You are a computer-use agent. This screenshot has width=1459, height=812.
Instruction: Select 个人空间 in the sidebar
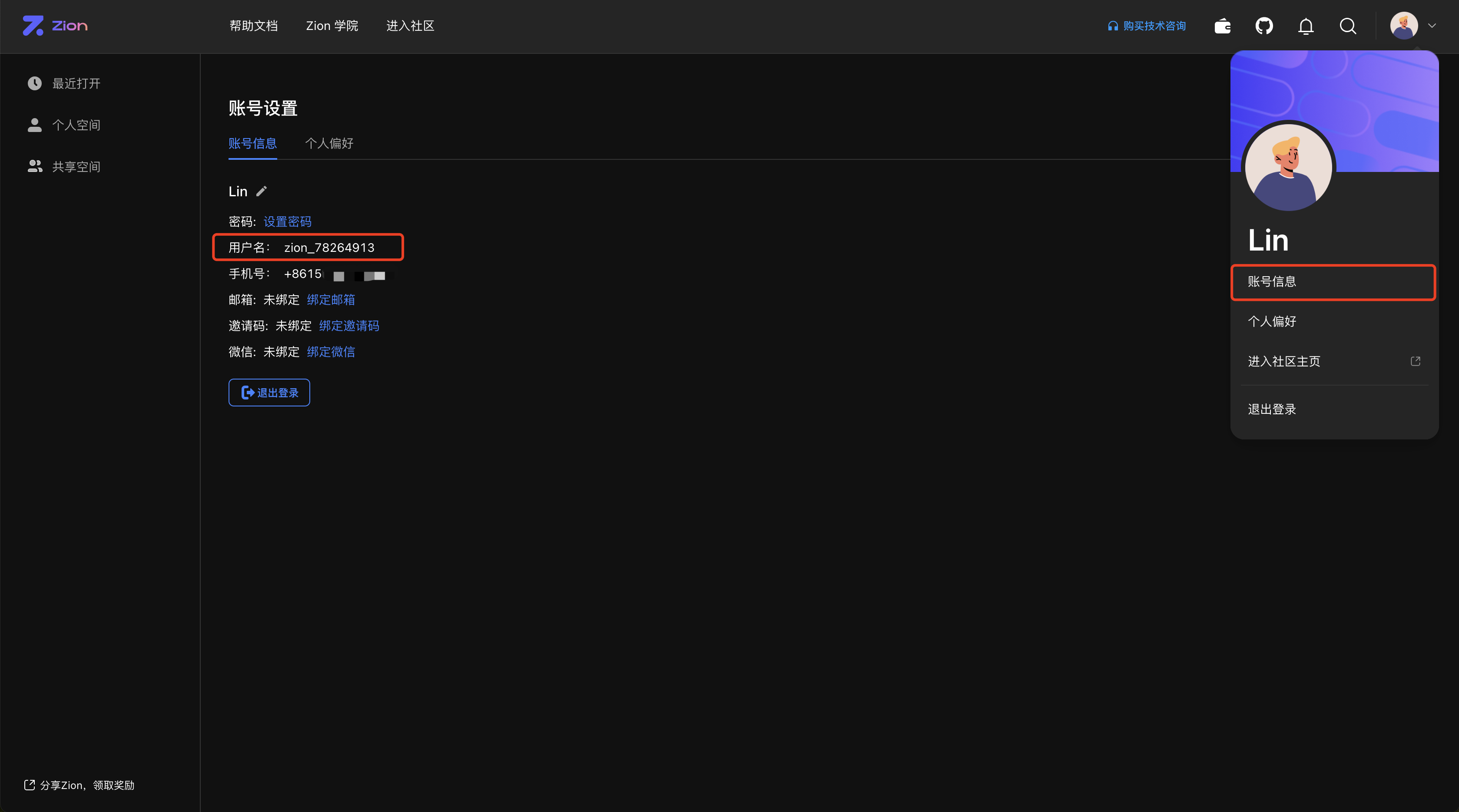tap(76, 125)
